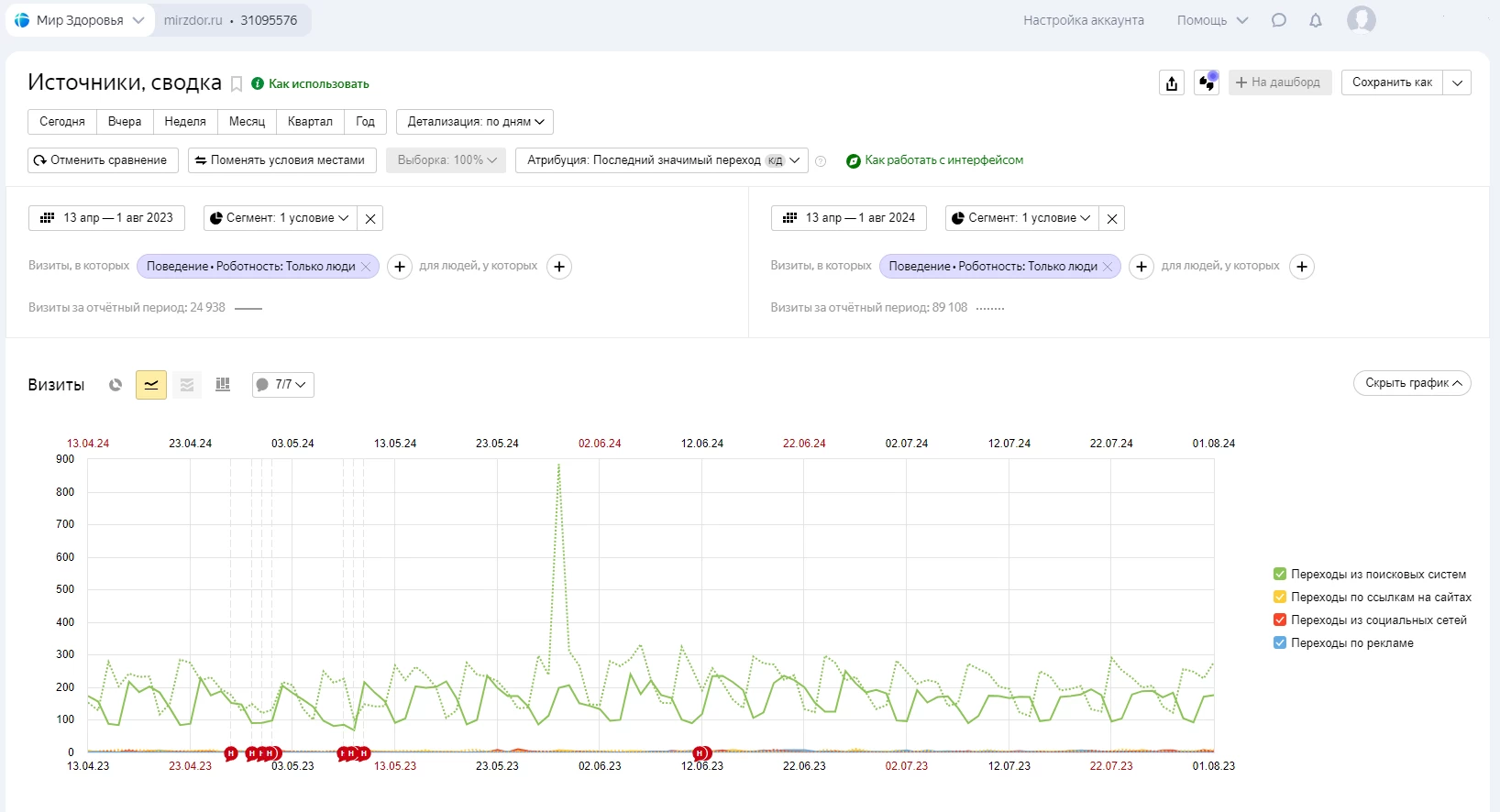Toggle the social network traffic checkbox
The width and height of the screenshot is (1500, 812).
click(1280, 620)
